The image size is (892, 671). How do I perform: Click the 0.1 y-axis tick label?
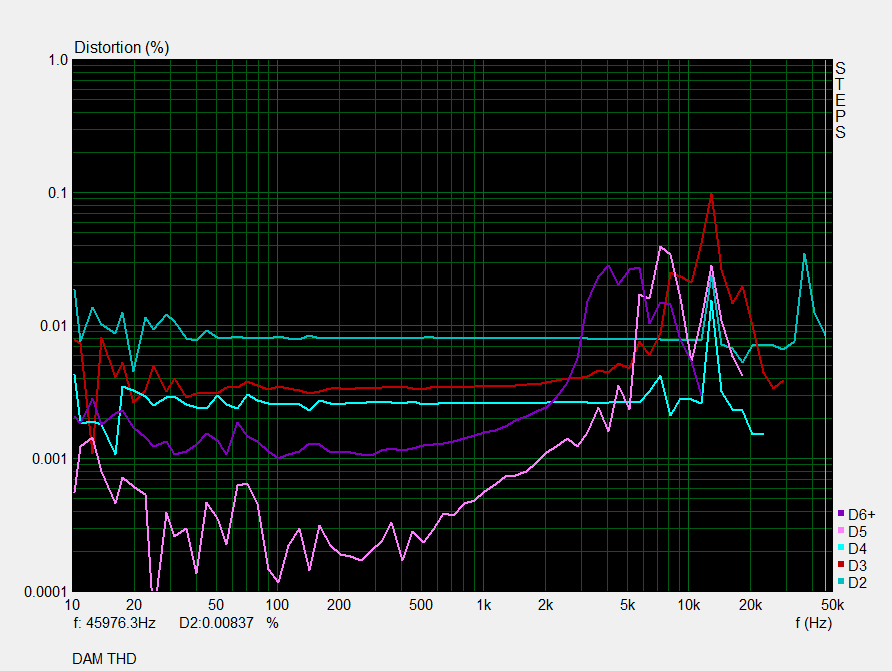point(58,193)
